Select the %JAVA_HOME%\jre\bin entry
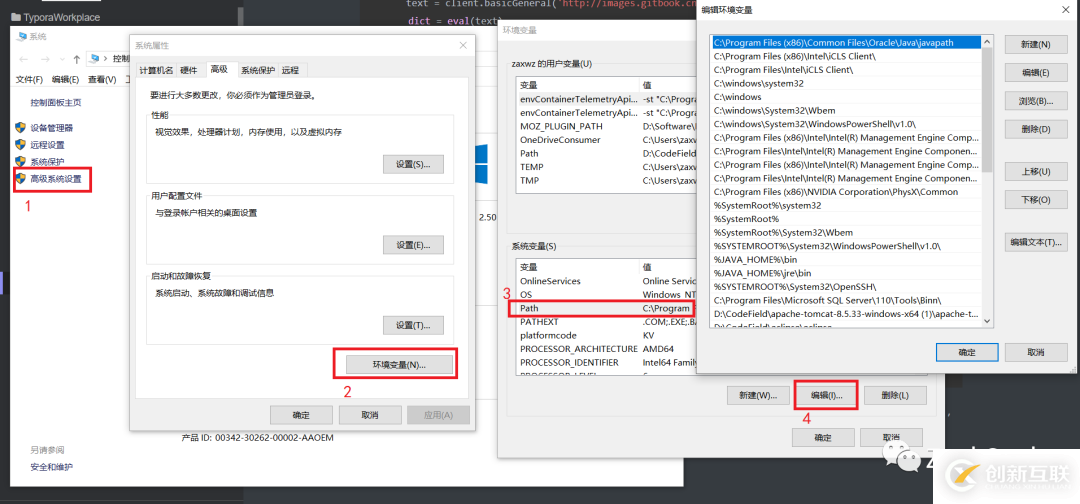 [x=846, y=273]
